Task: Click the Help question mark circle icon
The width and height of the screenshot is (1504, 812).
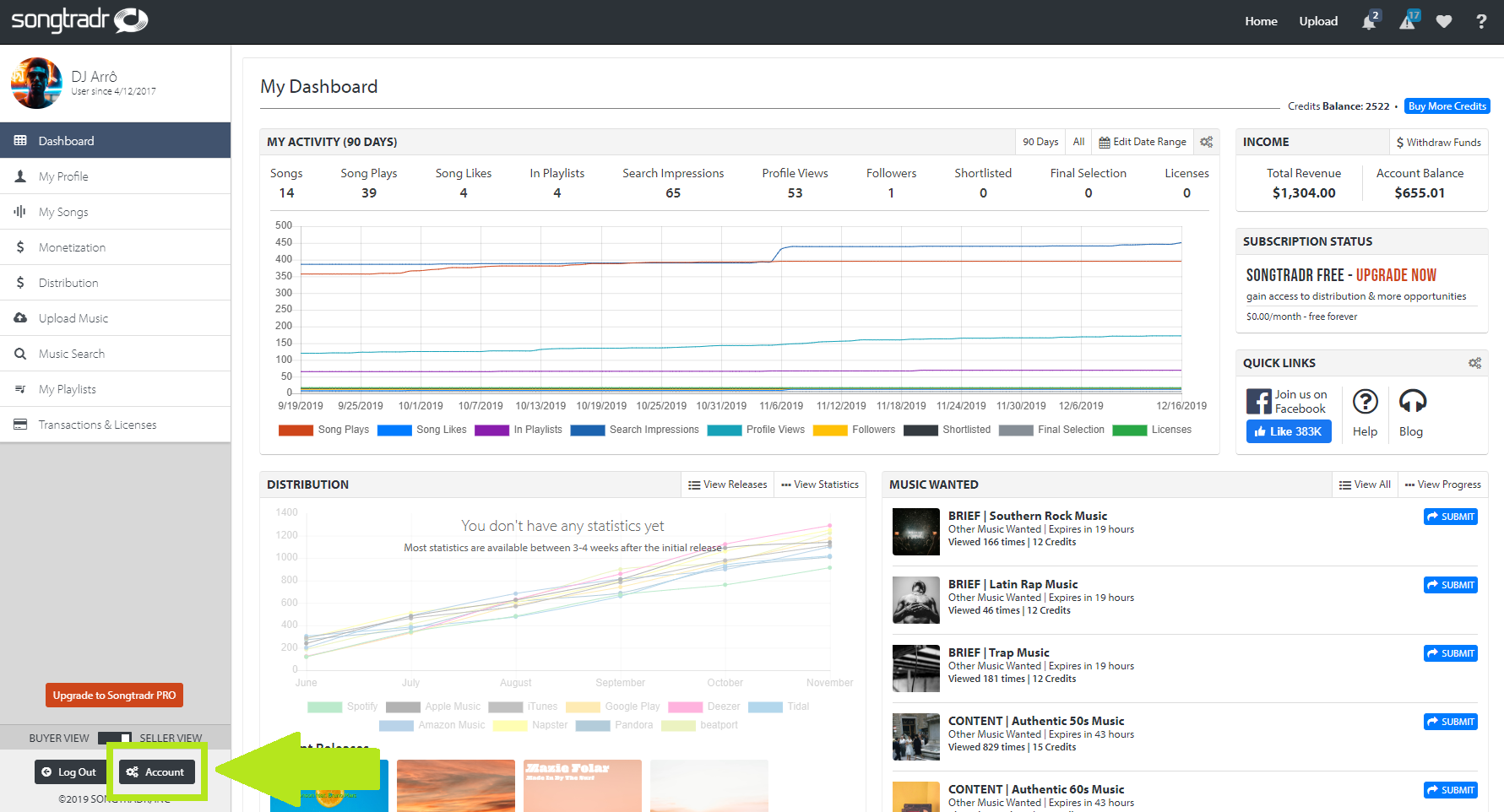Action: (1365, 401)
